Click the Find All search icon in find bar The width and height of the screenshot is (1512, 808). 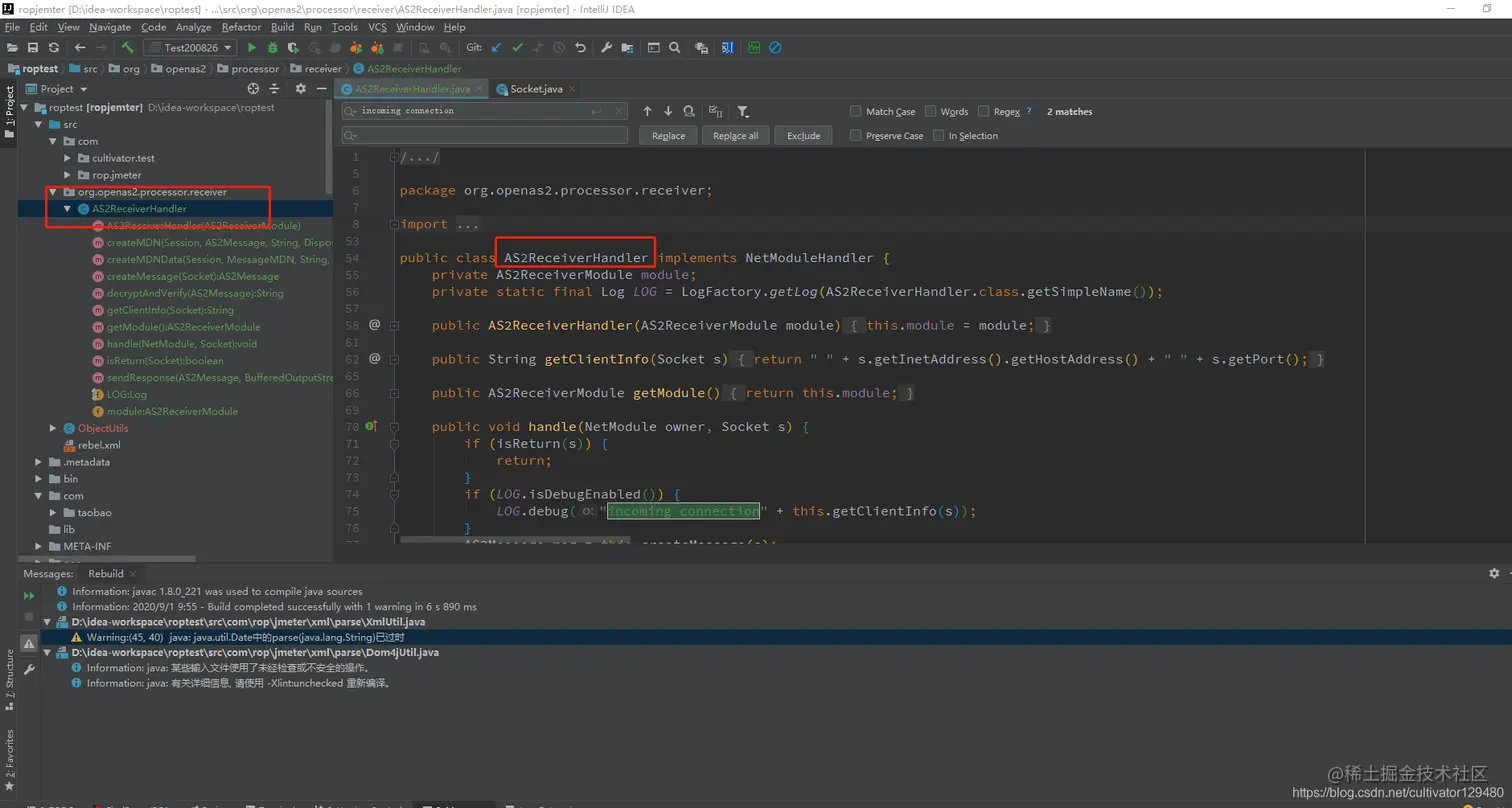(x=689, y=111)
